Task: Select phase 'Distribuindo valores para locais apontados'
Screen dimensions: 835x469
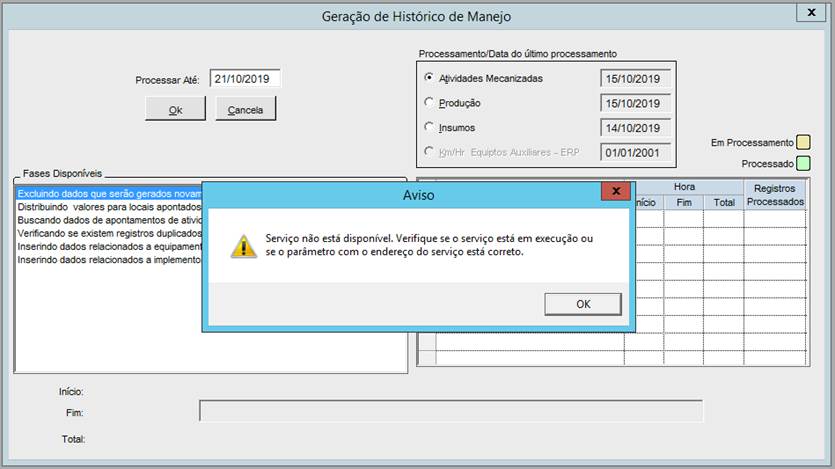Action: pos(109,207)
